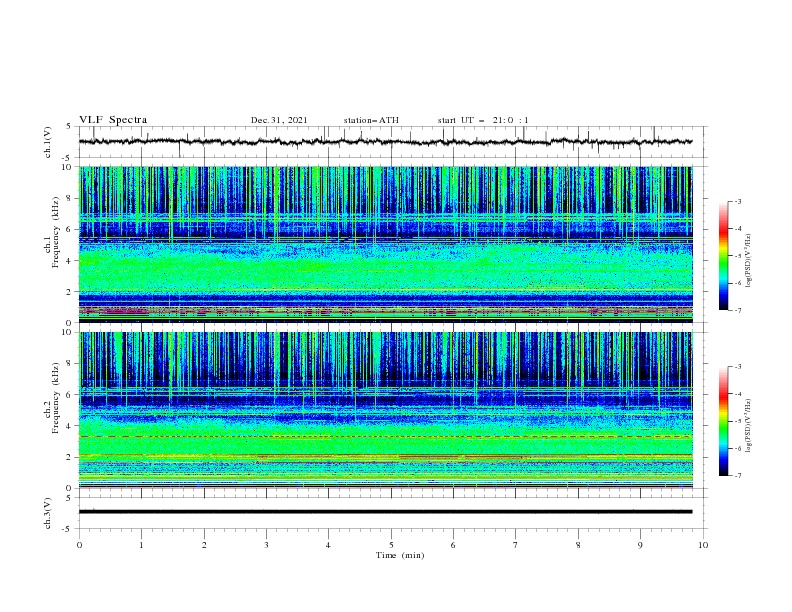Image resolution: width=792 pixels, height=612 pixels.
Task: Click the "station=ATH" label
Action: 371,120
